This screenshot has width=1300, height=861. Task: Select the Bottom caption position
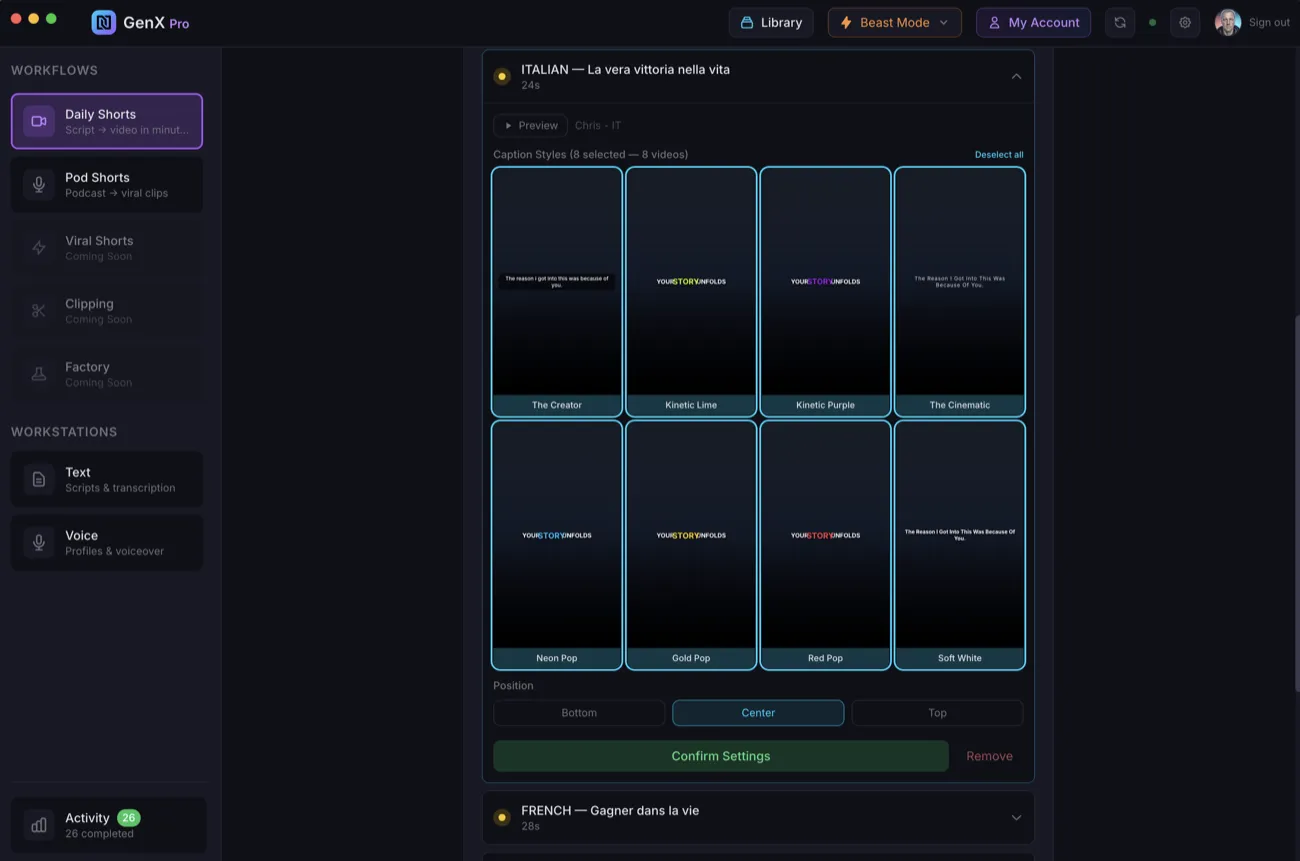pyautogui.click(x=579, y=713)
